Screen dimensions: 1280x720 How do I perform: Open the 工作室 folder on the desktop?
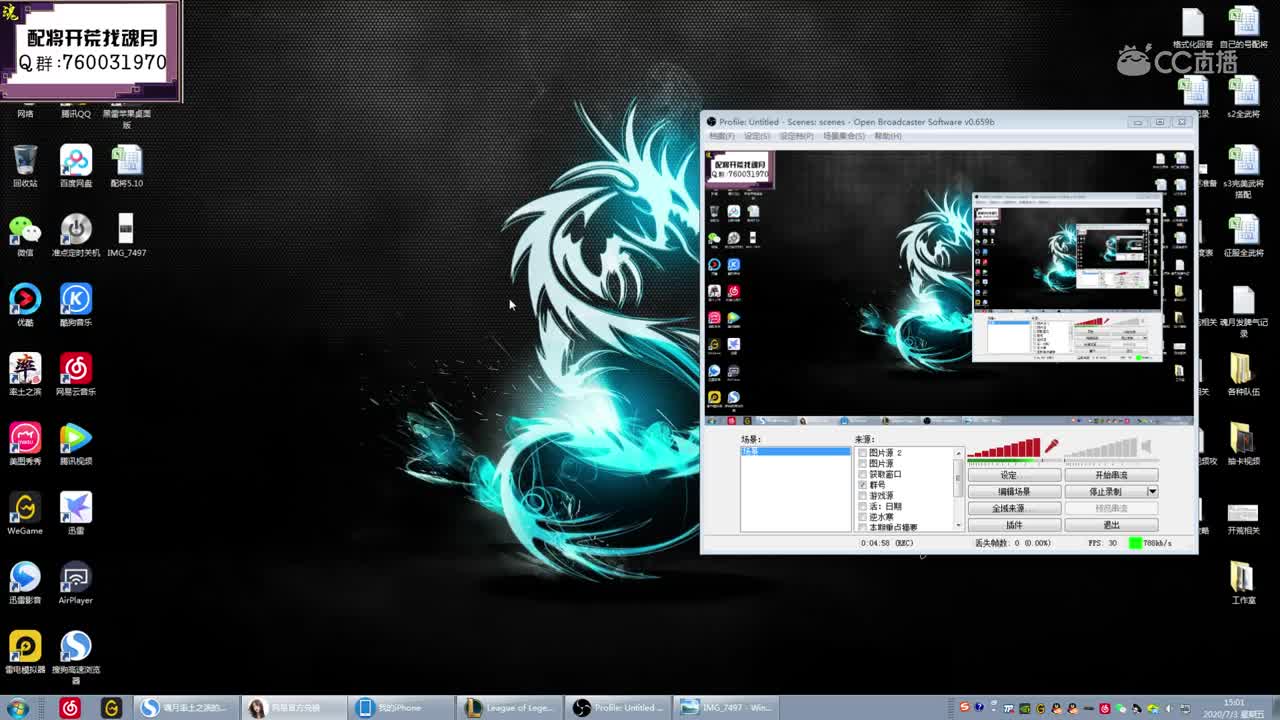(1242, 583)
